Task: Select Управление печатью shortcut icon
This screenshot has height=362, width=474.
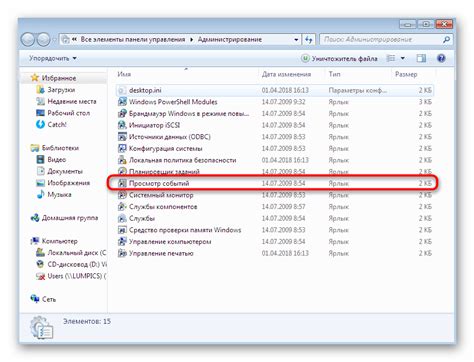Action: [122, 253]
